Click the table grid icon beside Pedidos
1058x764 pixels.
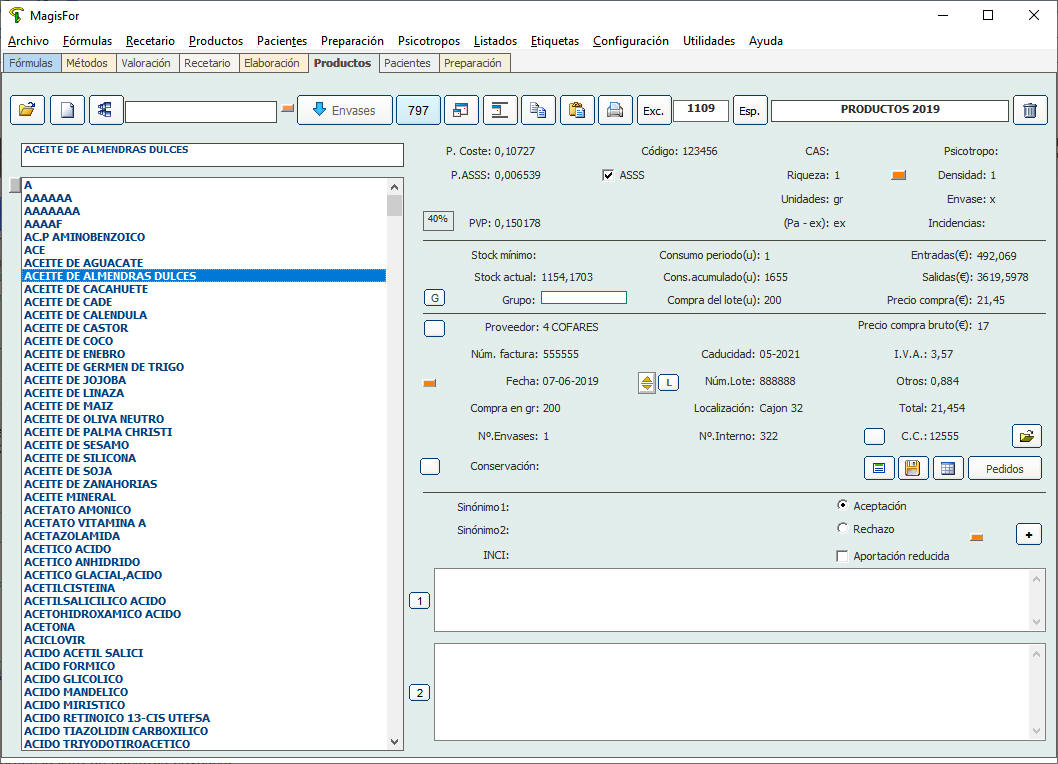(x=947, y=467)
